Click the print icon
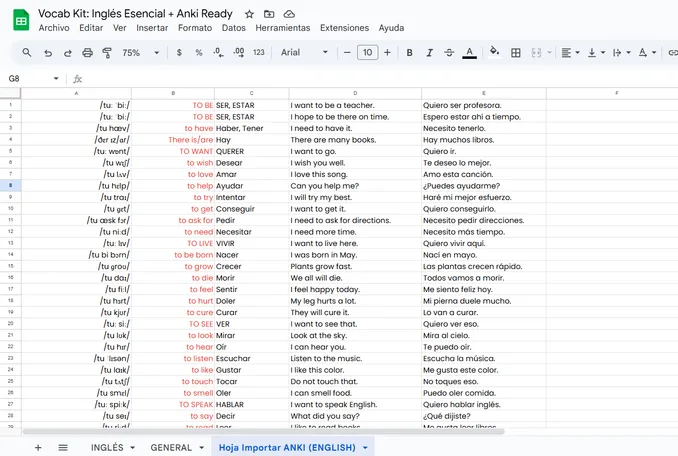Viewport: 678px width, 456px height. (88, 52)
